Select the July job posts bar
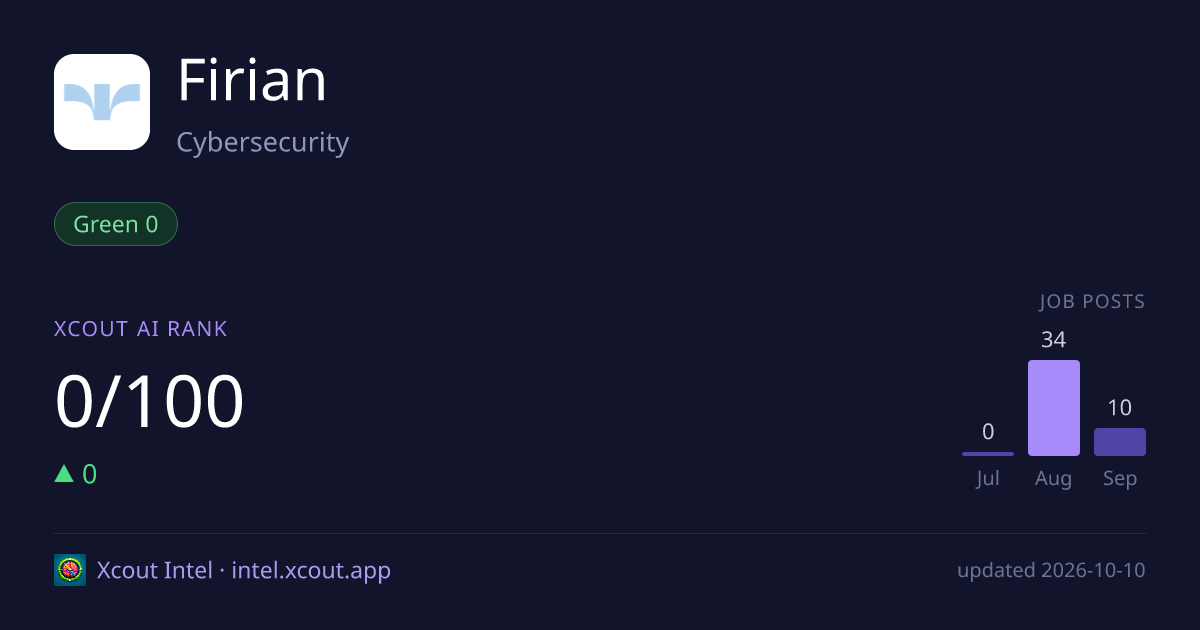 [x=988, y=454]
